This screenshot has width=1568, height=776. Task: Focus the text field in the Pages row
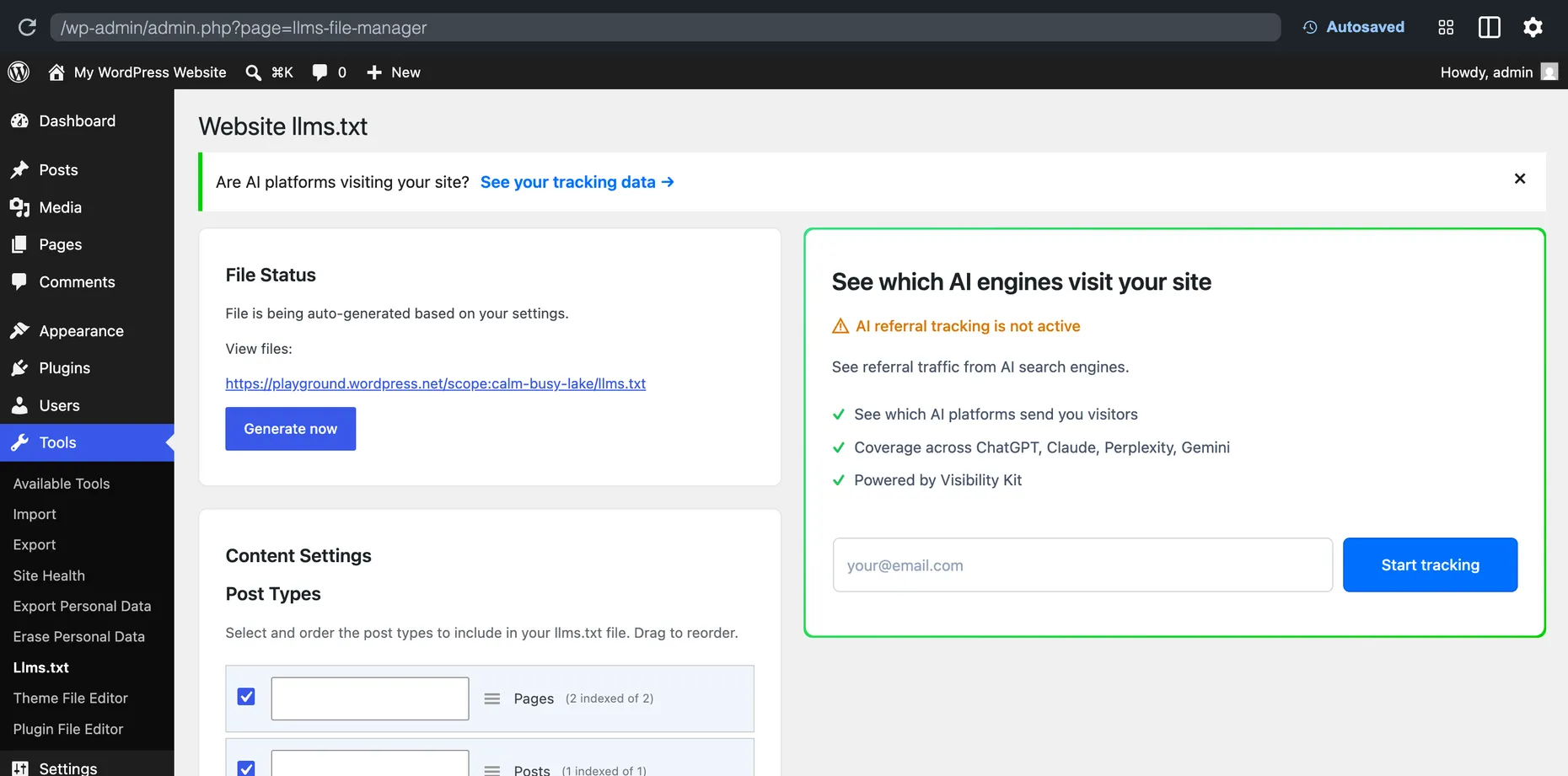click(370, 698)
